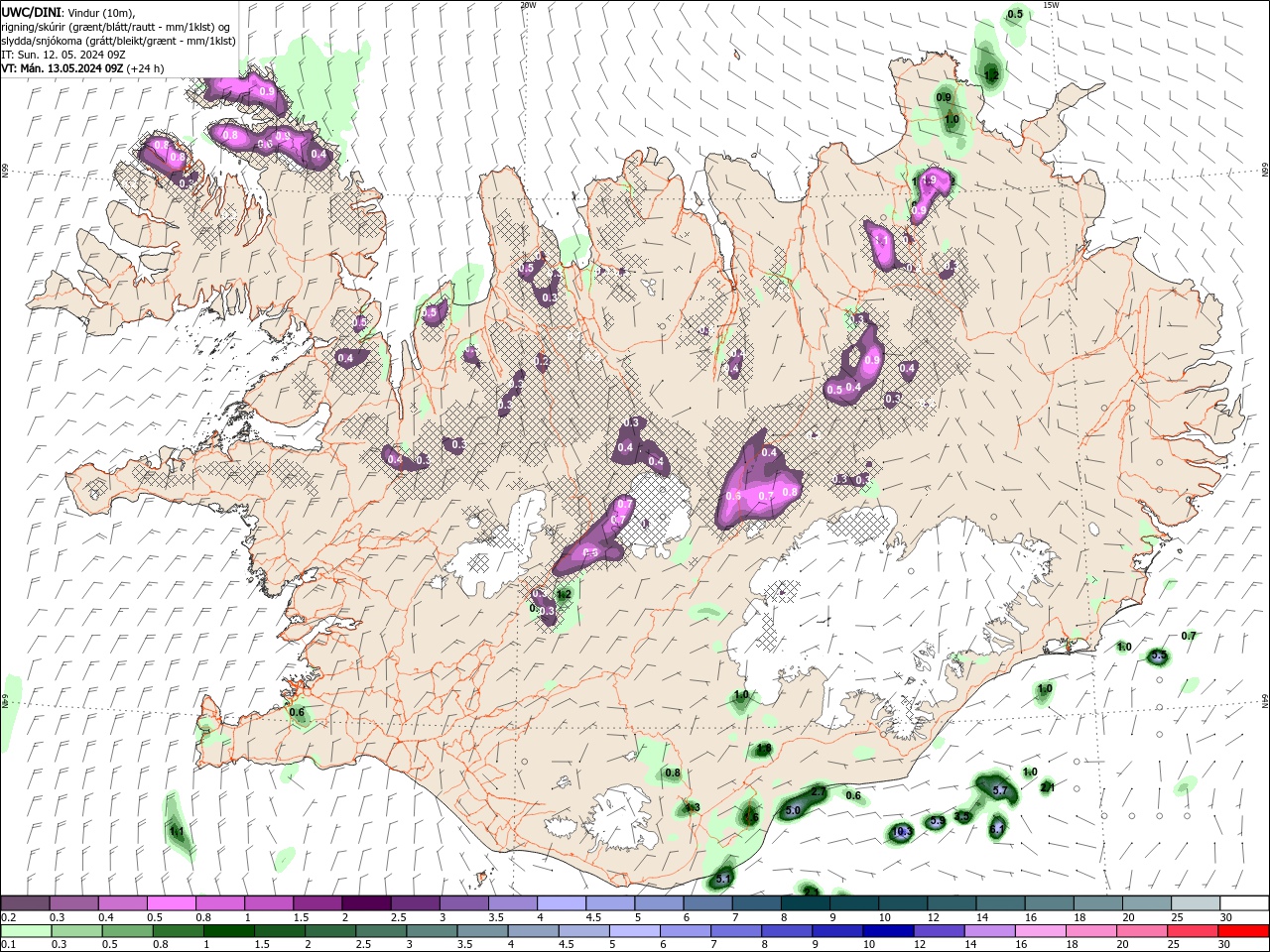The height and width of the screenshot is (952, 1270).
Task: Click the '1.8' rain value on the map
Action: [x=765, y=748]
